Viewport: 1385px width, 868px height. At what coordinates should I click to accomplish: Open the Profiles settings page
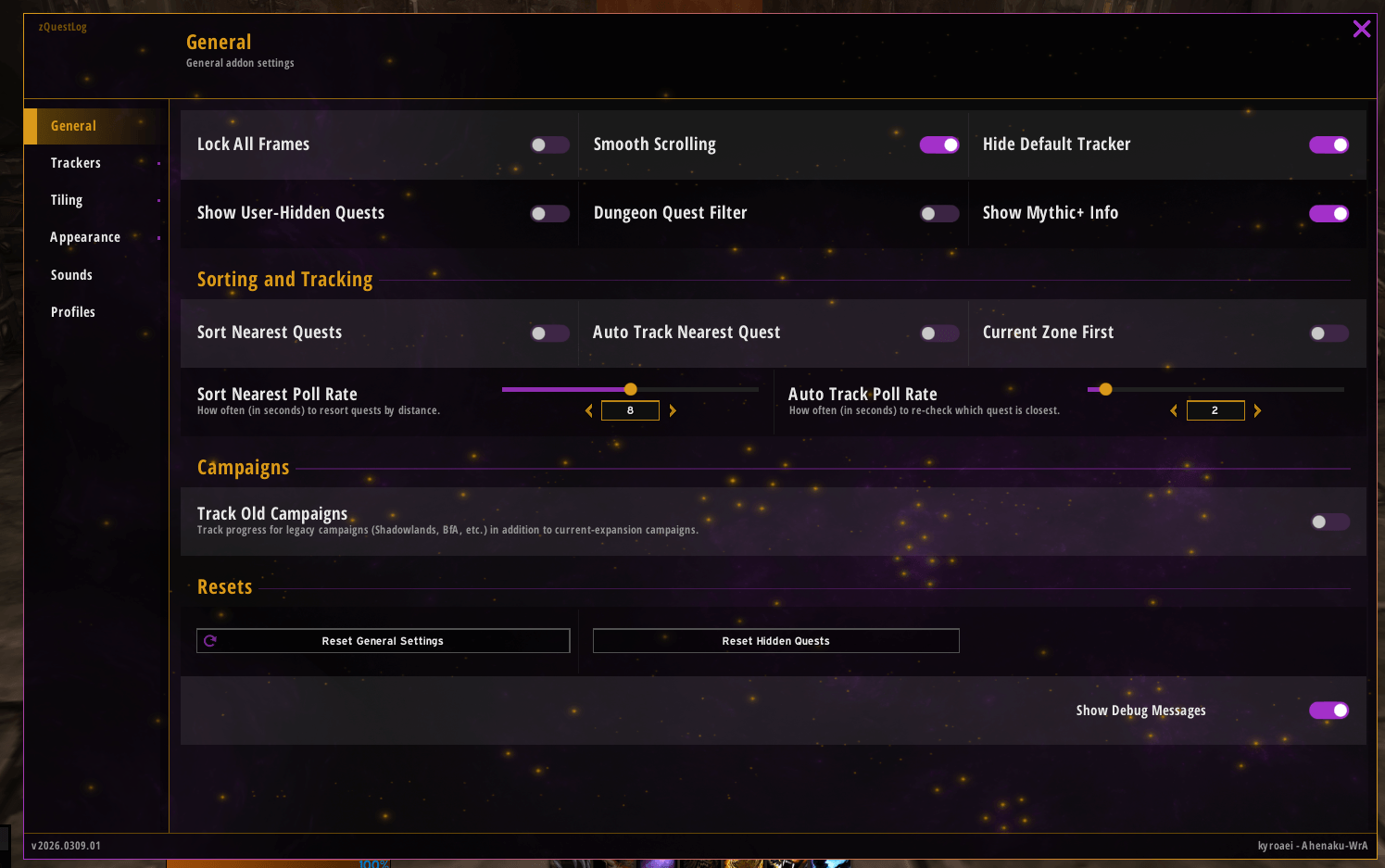point(96,312)
